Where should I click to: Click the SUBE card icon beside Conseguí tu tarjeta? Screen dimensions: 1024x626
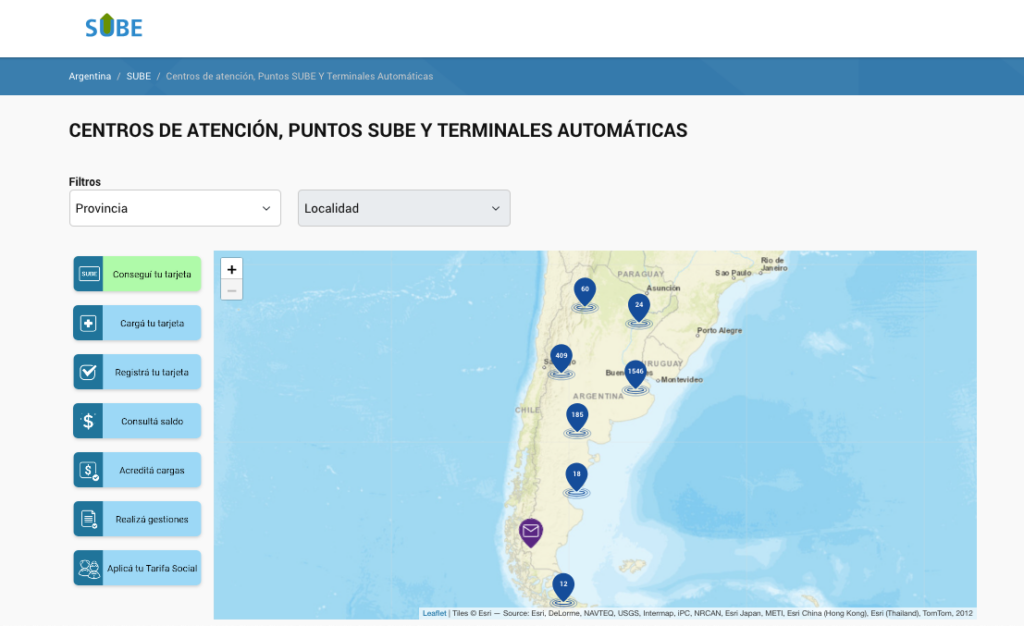point(88,274)
